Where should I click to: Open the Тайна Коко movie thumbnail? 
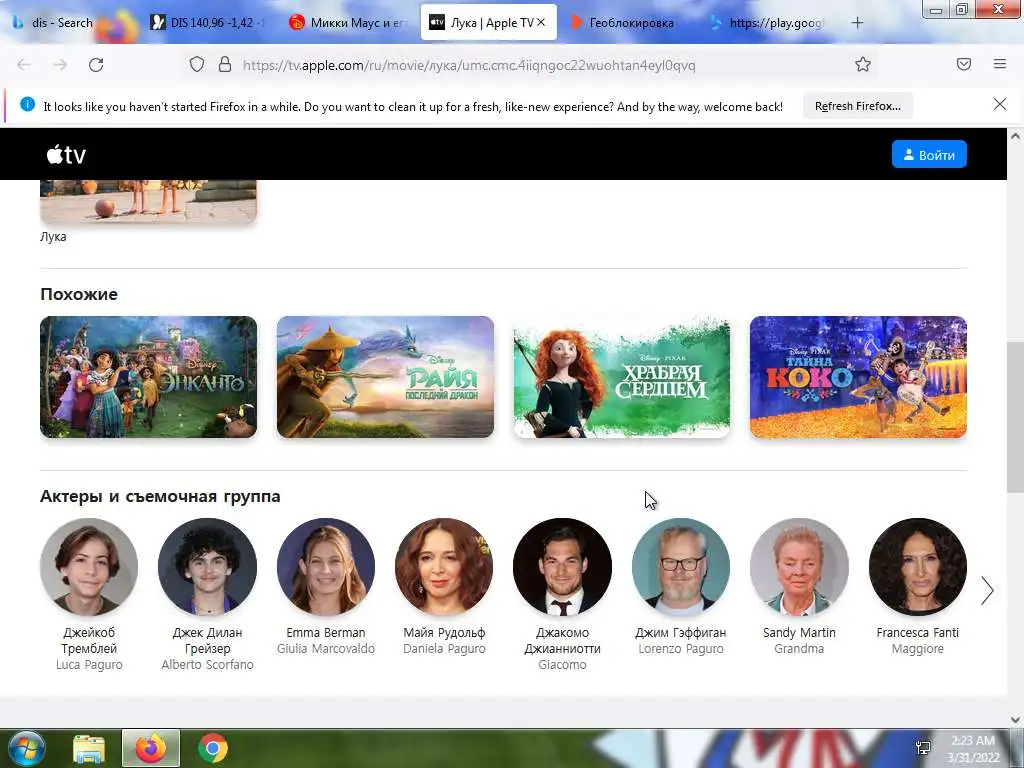click(x=858, y=377)
